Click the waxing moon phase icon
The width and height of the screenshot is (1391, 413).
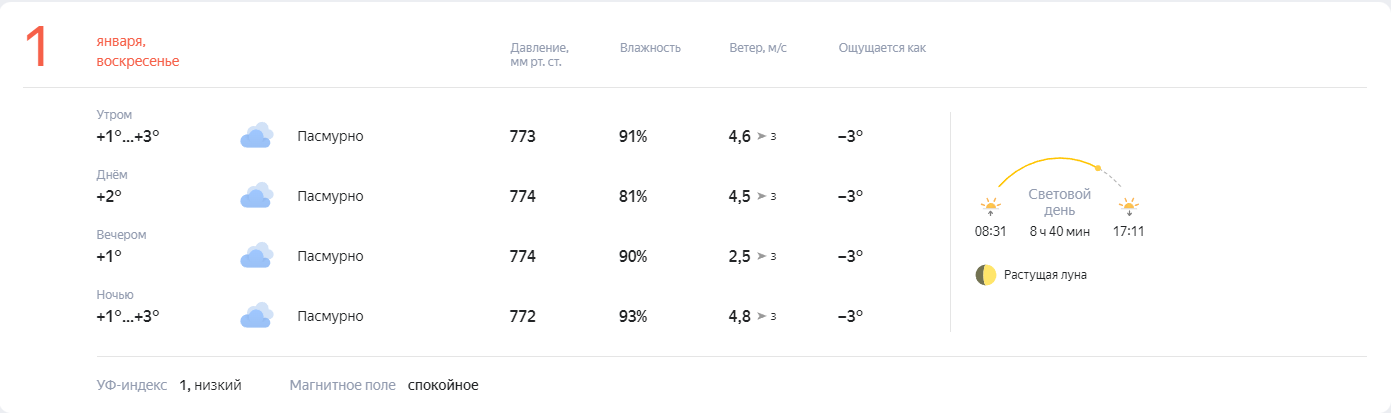[x=986, y=275]
